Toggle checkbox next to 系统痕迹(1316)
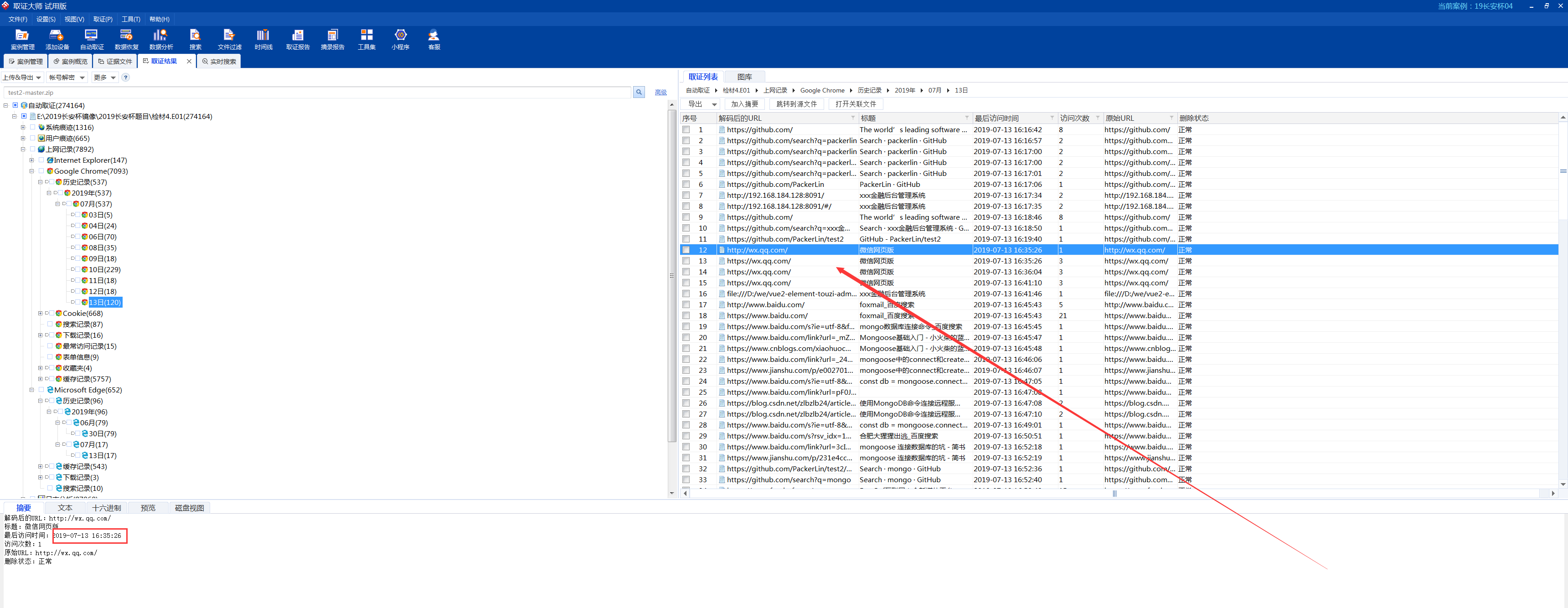The width and height of the screenshot is (1568, 608). (33, 128)
